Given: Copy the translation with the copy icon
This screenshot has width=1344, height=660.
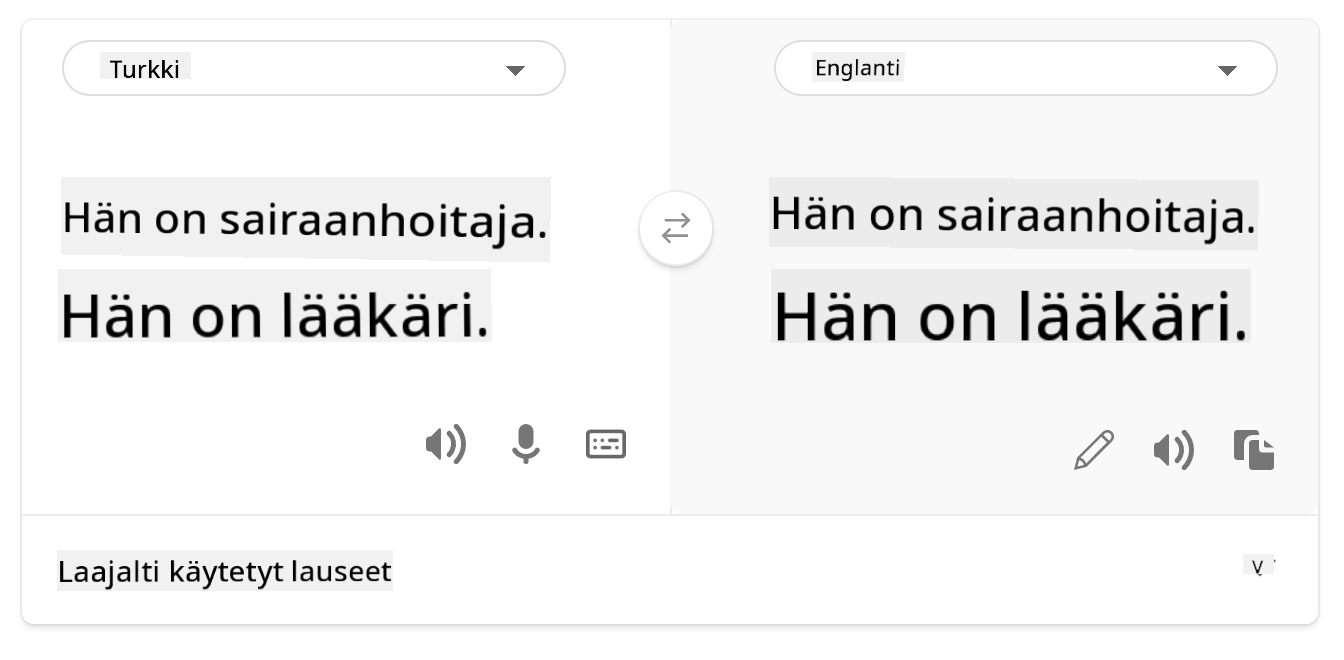Looking at the screenshot, I should click(x=1254, y=450).
